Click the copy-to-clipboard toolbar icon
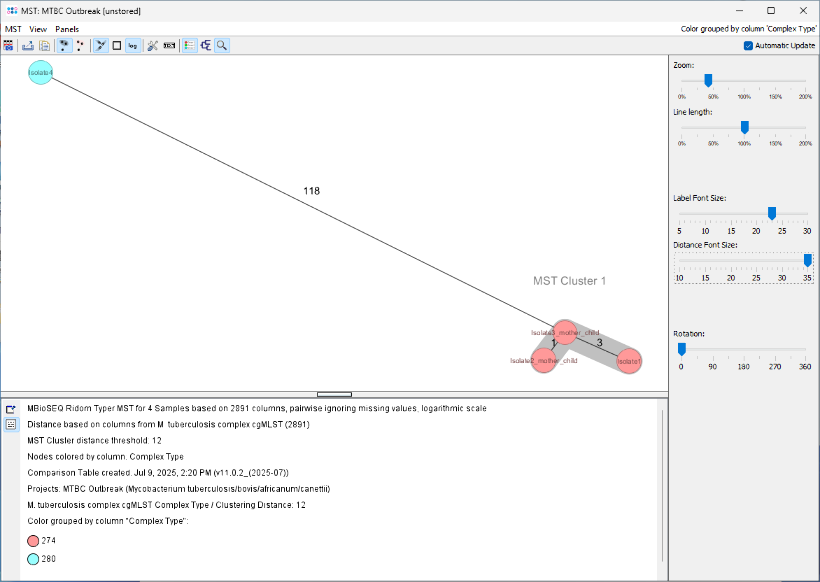 click(43, 45)
